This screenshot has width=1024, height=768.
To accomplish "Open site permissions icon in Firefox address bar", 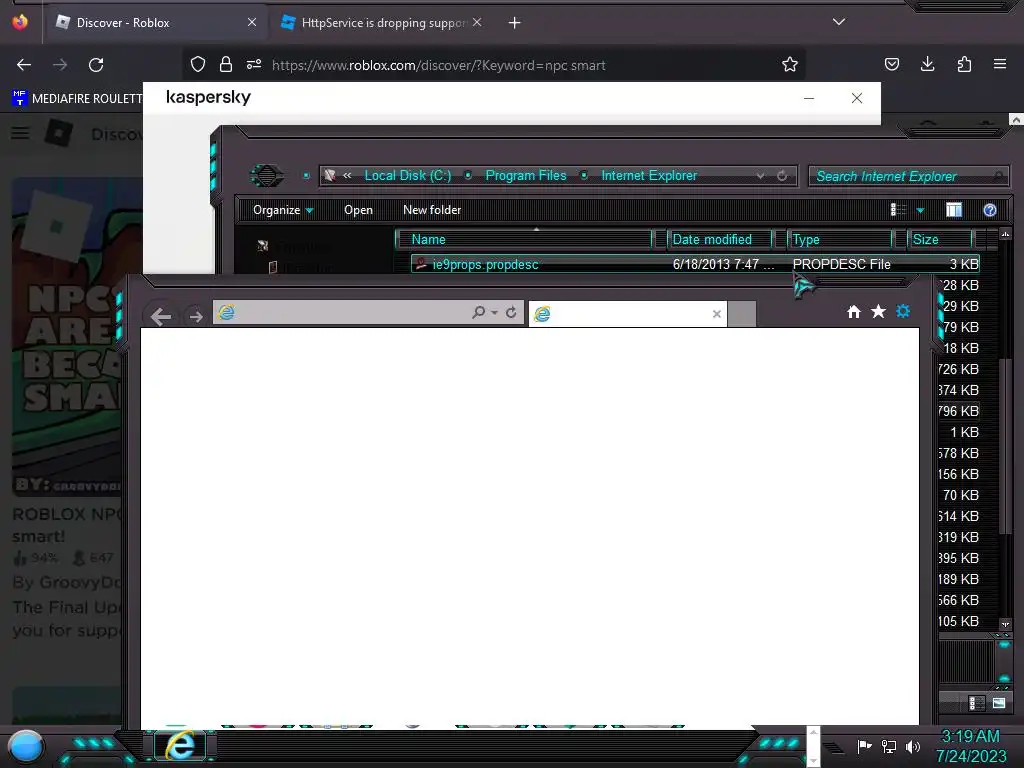I will coord(254,65).
